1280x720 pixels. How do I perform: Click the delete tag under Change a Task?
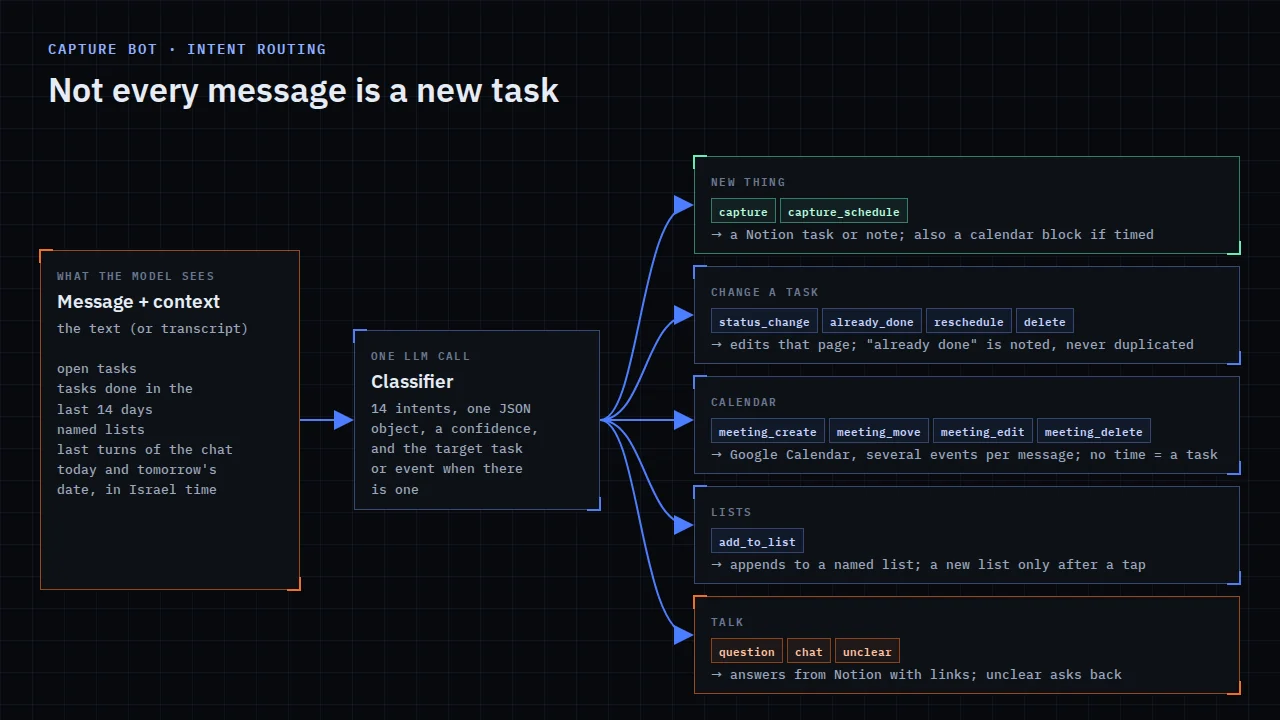coord(1045,321)
